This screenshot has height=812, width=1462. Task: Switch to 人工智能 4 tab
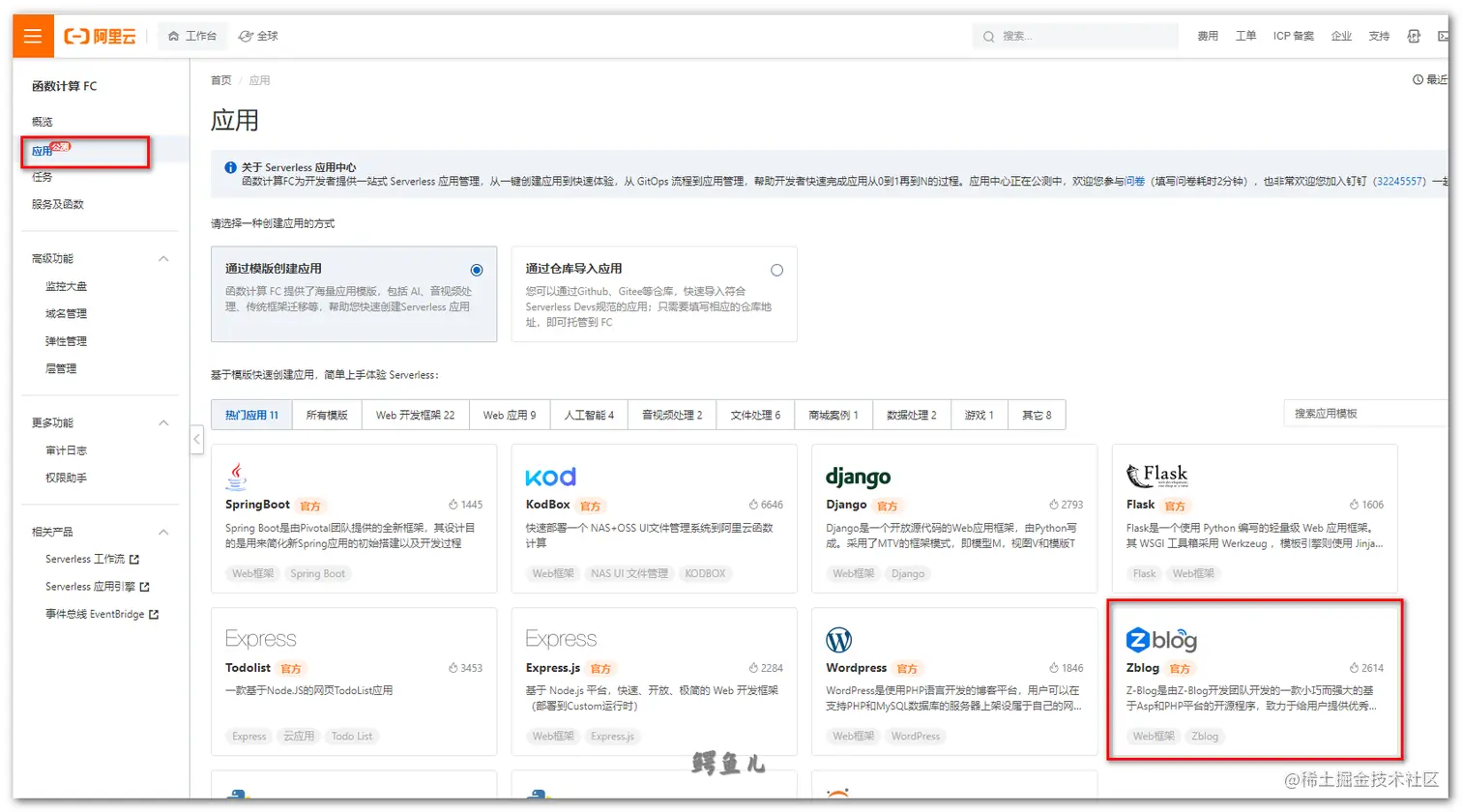pyautogui.click(x=589, y=415)
